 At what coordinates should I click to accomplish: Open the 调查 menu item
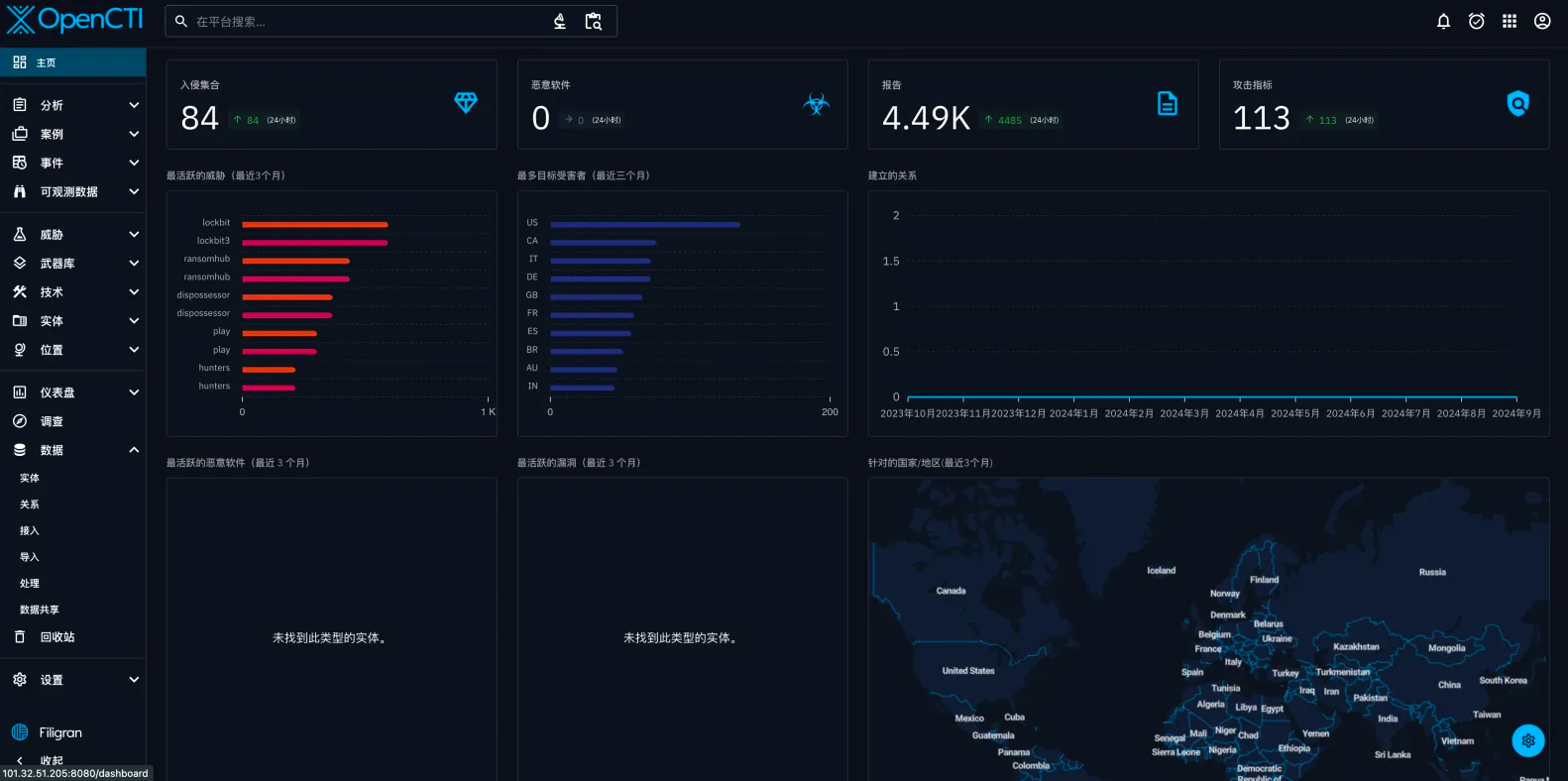[73, 421]
